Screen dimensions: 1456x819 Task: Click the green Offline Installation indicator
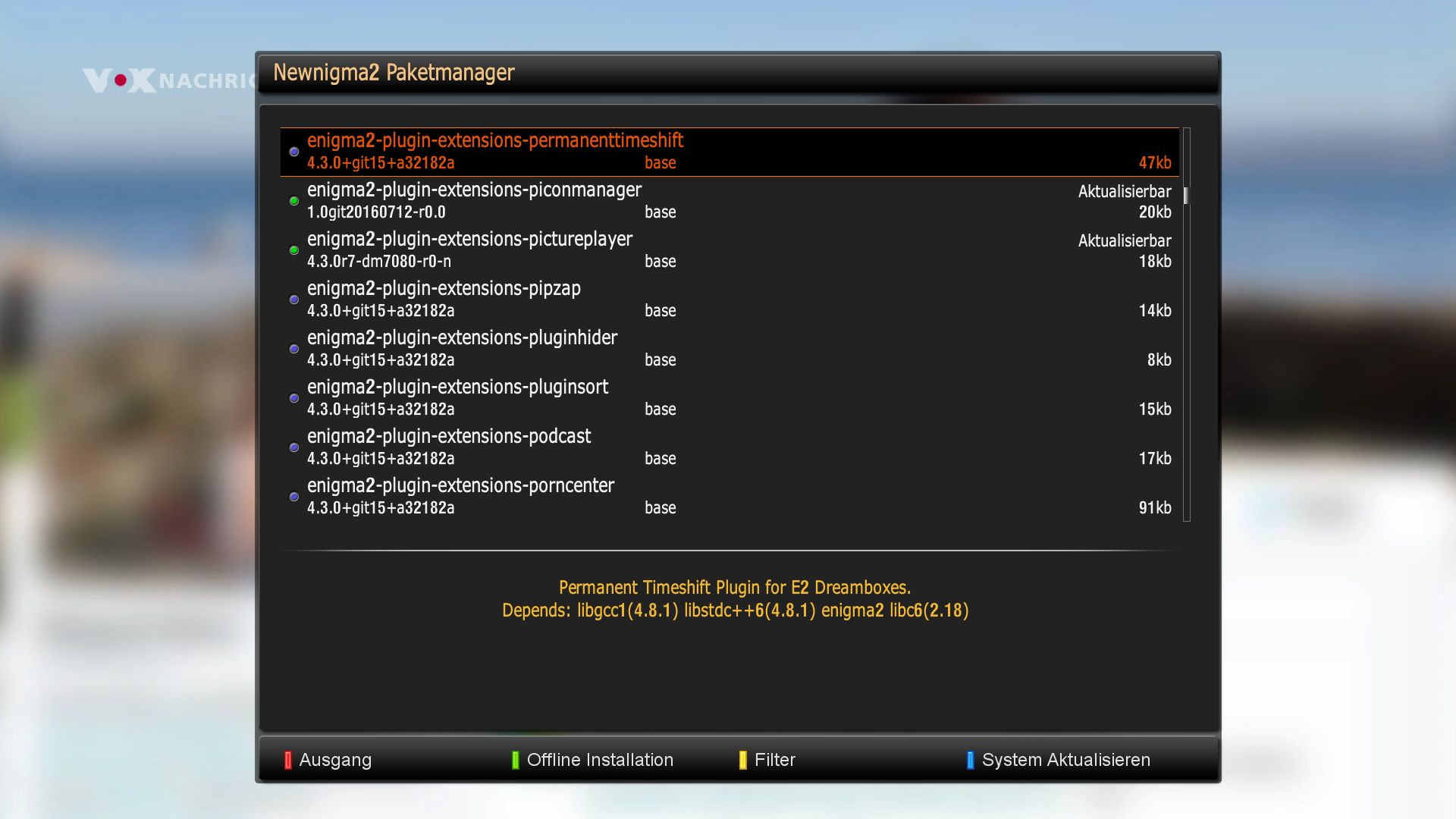pyautogui.click(x=516, y=760)
